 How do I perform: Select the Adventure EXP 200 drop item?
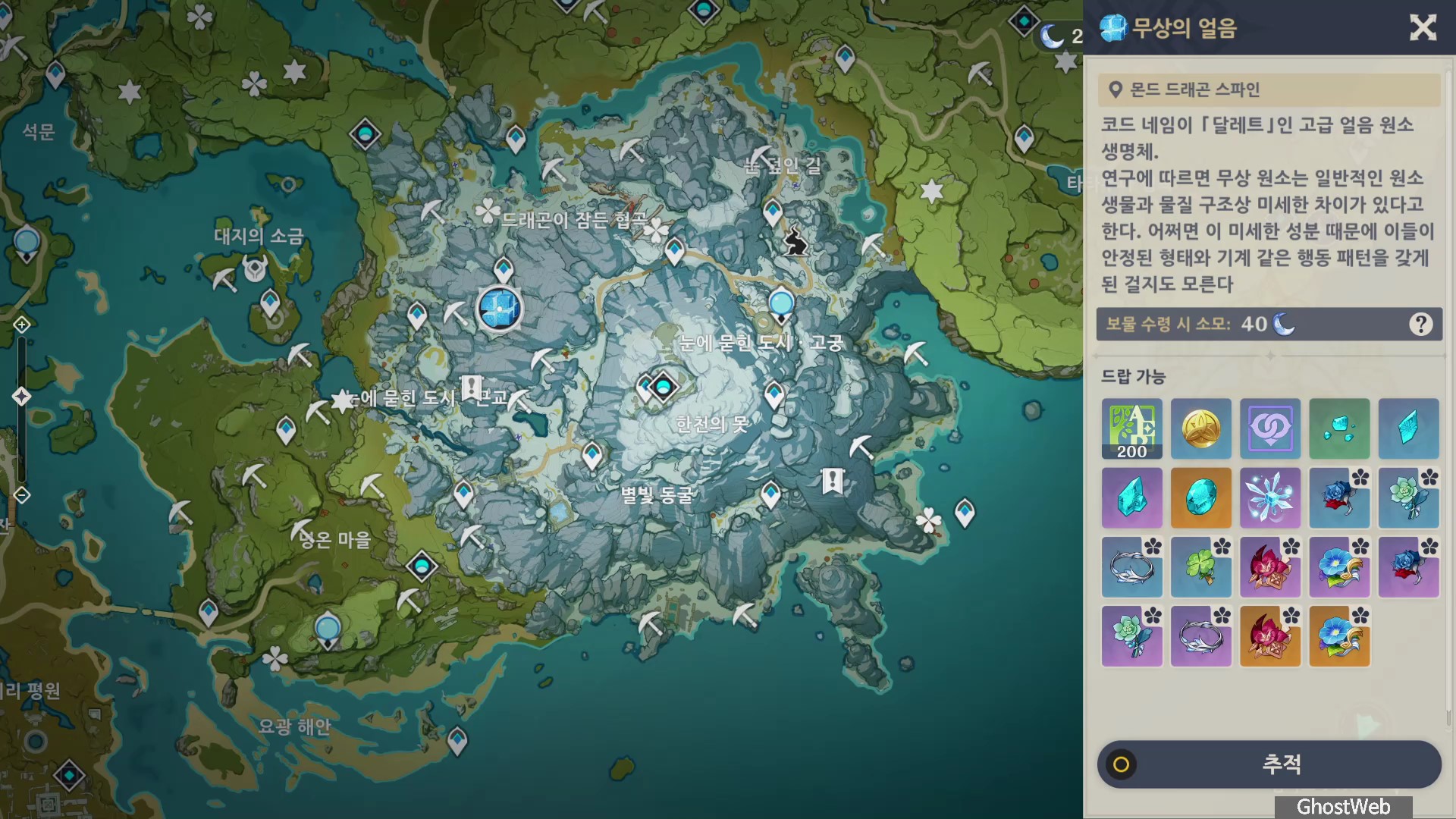[1131, 428]
